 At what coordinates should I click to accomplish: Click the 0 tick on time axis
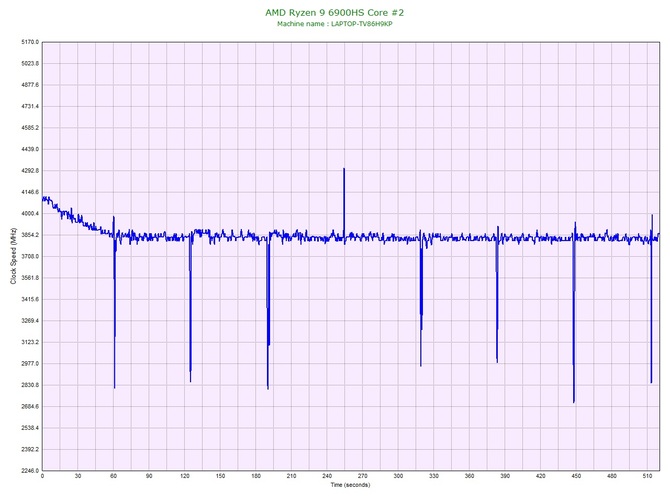(42, 476)
